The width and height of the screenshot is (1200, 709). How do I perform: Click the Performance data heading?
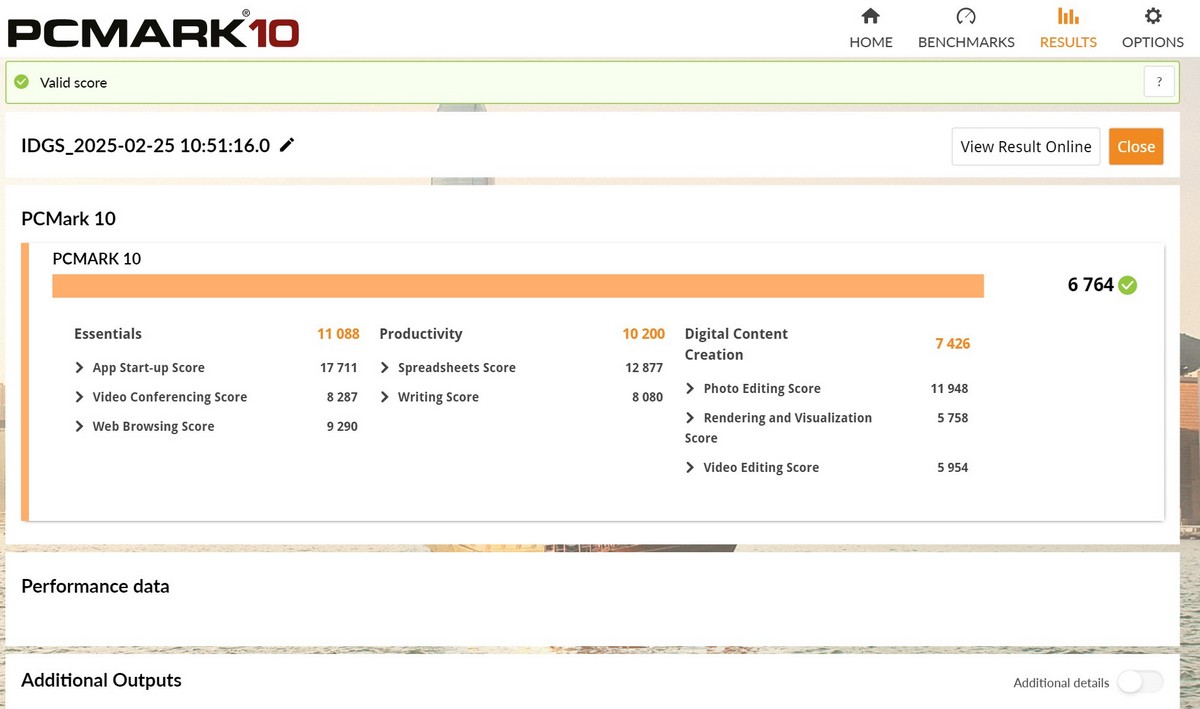(95, 586)
